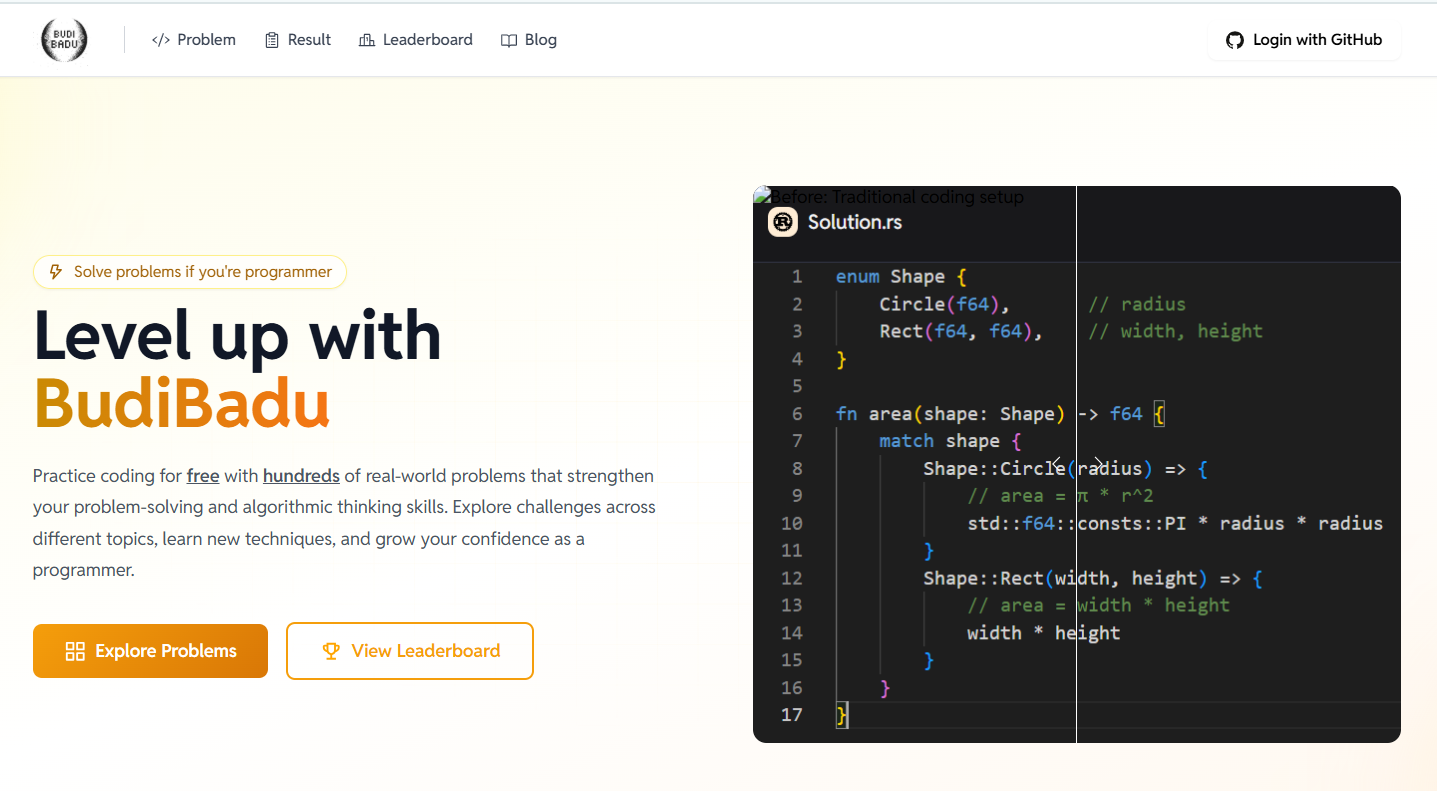Click the trophy icon in View Leaderboard

(x=331, y=651)
